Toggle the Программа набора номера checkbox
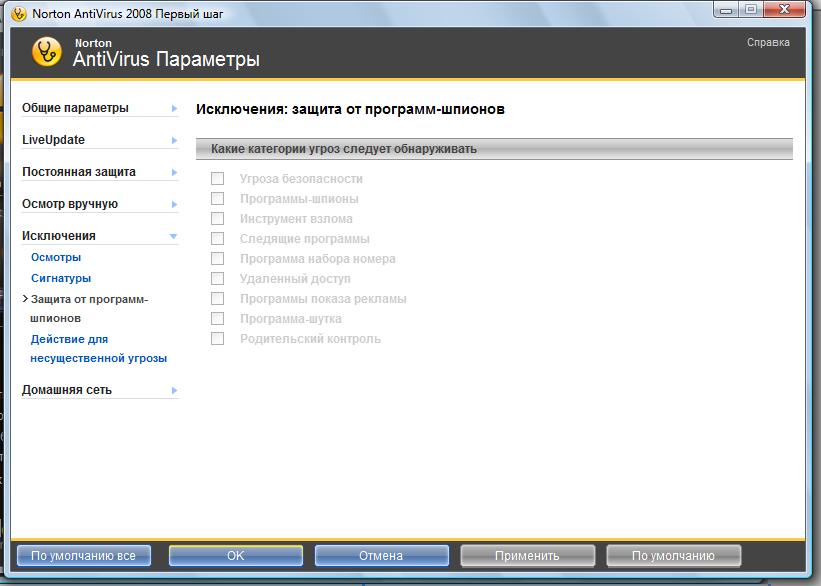 point(217,259)
